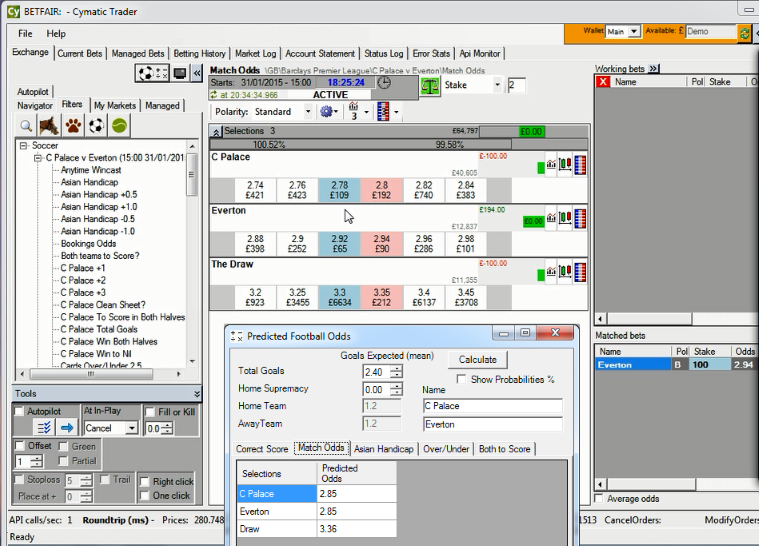759x546 pixels.
Task: Select the Over/Under tab
Action: pyautogui.click(x=446, y=449)
